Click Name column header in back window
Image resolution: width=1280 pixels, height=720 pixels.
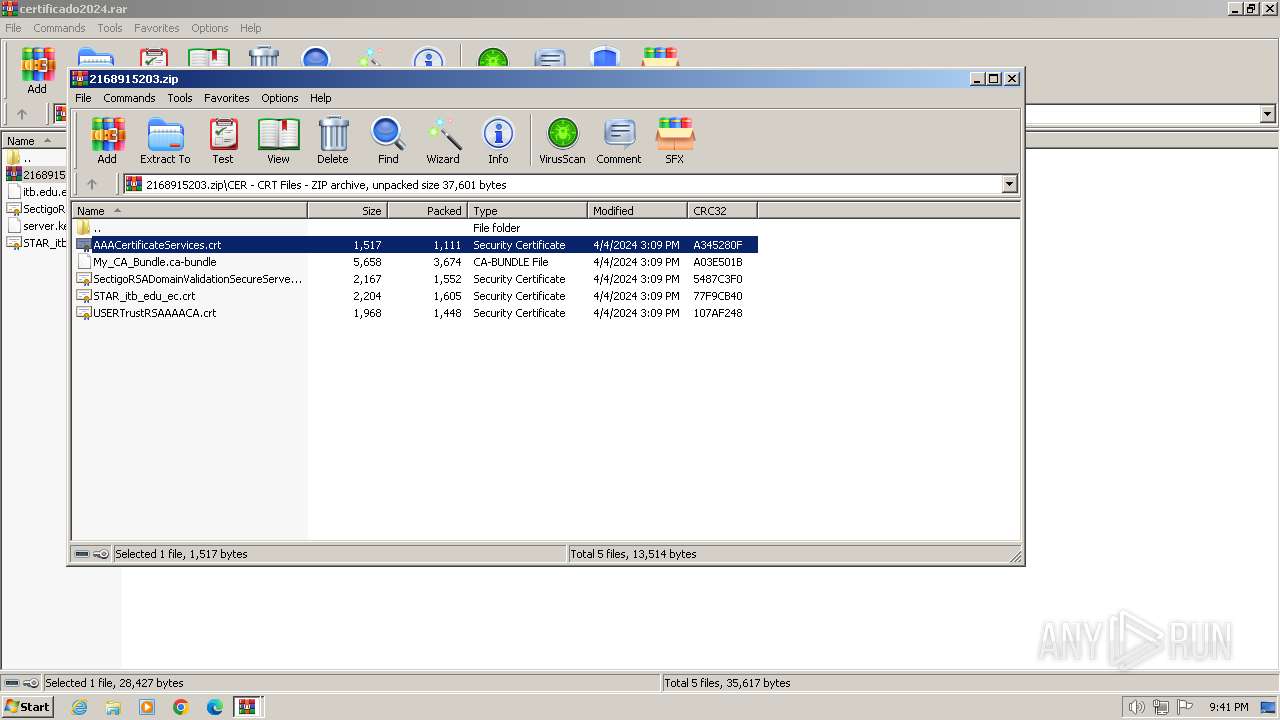33,141
